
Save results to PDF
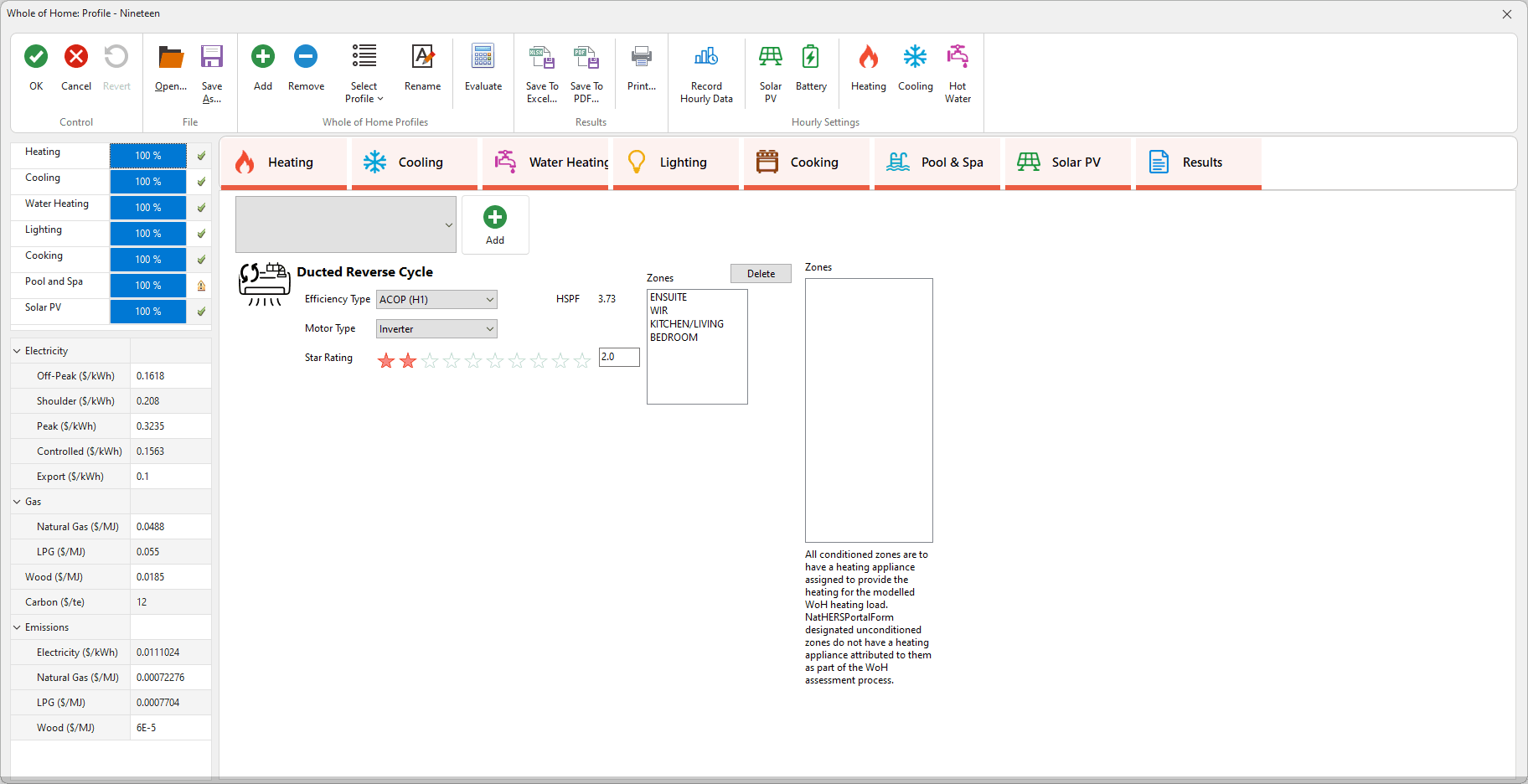[586, 57]
